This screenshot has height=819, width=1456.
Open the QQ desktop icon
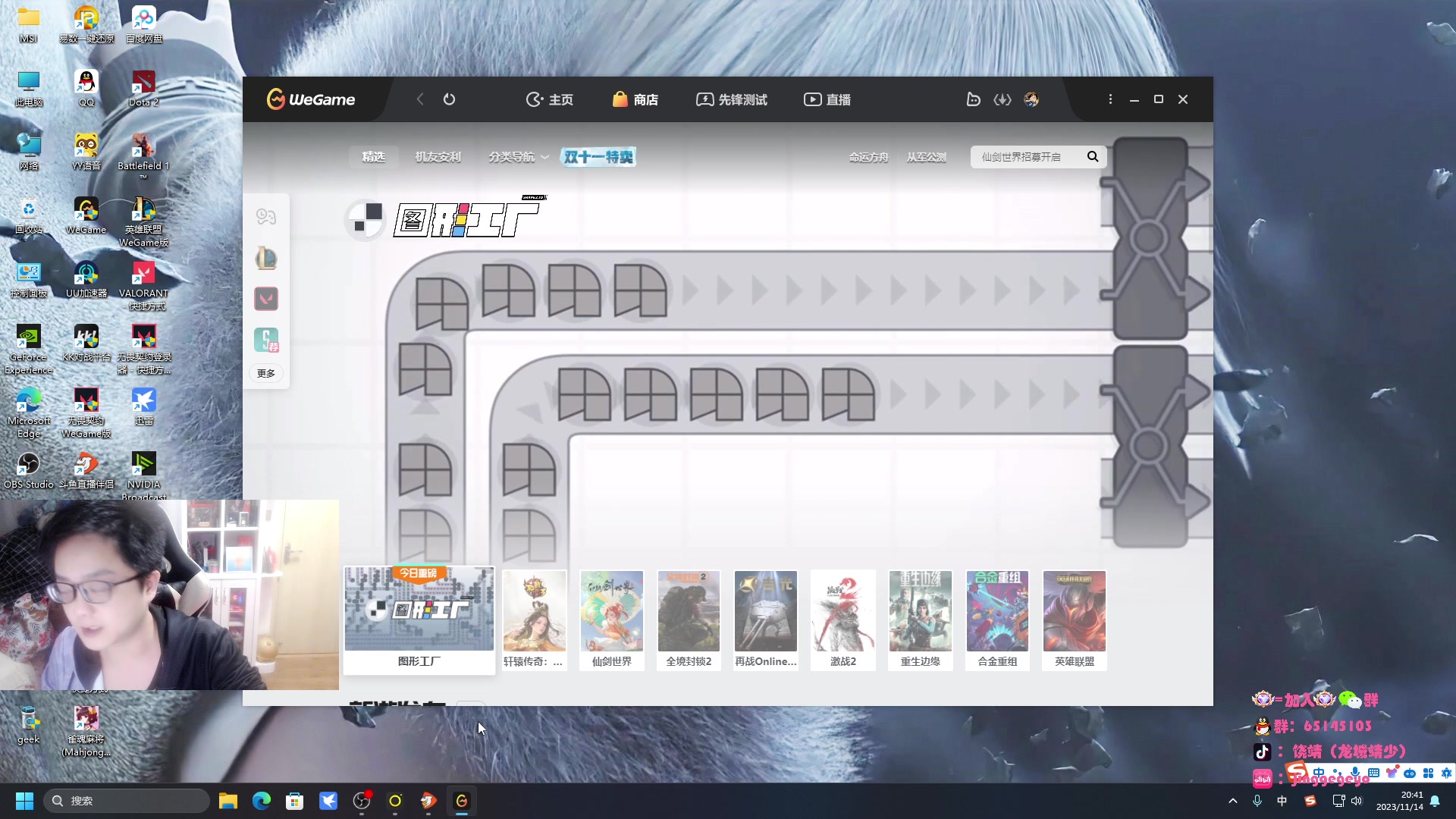point(86,87)
